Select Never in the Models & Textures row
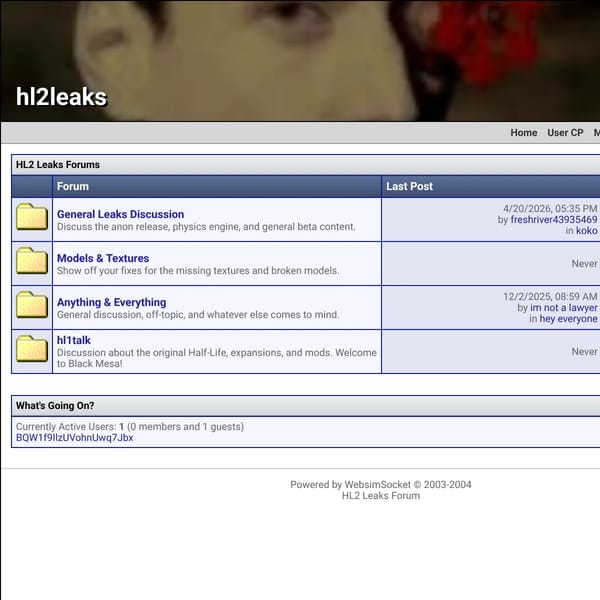This screenshot has width=600, height=600. point(584,264)
